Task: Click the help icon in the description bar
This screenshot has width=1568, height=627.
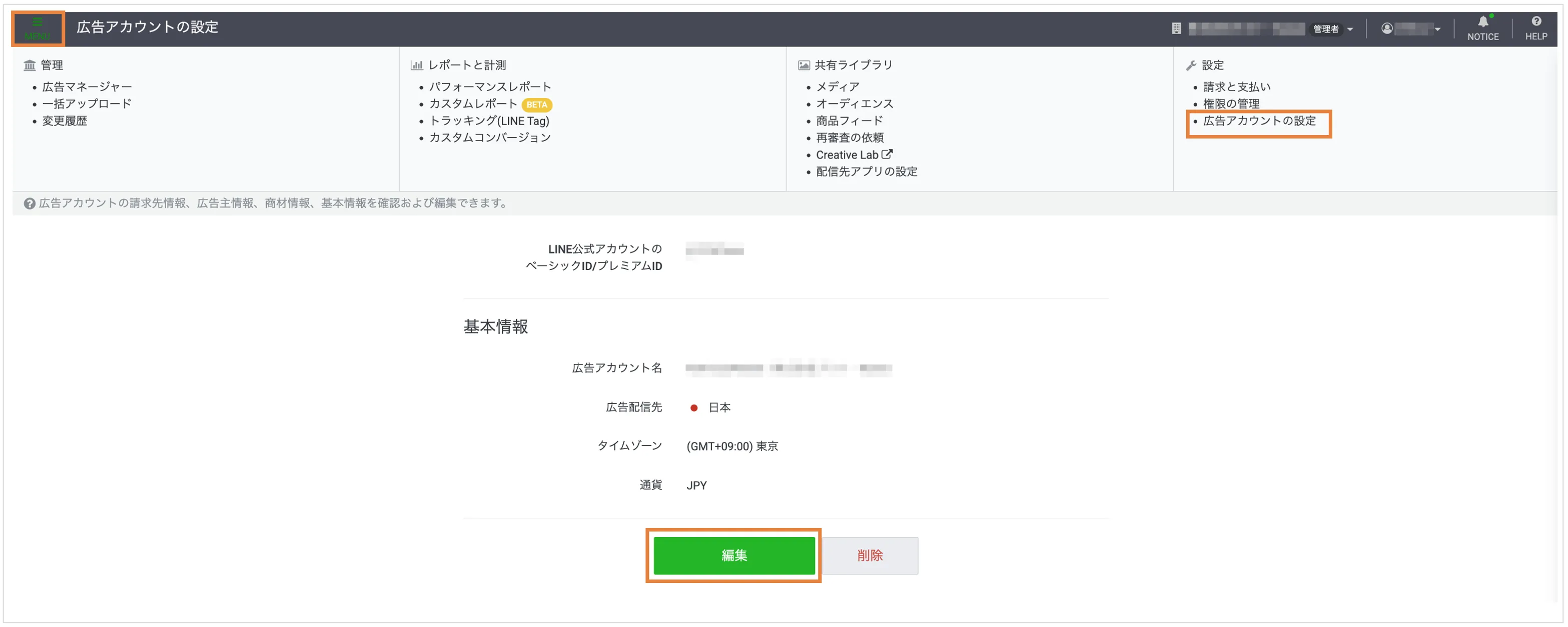Action: coord(30,203)
